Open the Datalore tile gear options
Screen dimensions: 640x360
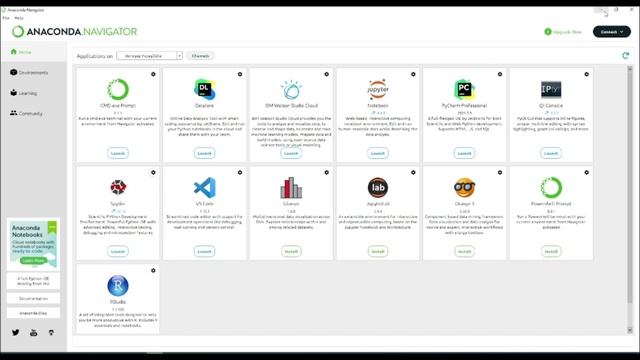240,74
